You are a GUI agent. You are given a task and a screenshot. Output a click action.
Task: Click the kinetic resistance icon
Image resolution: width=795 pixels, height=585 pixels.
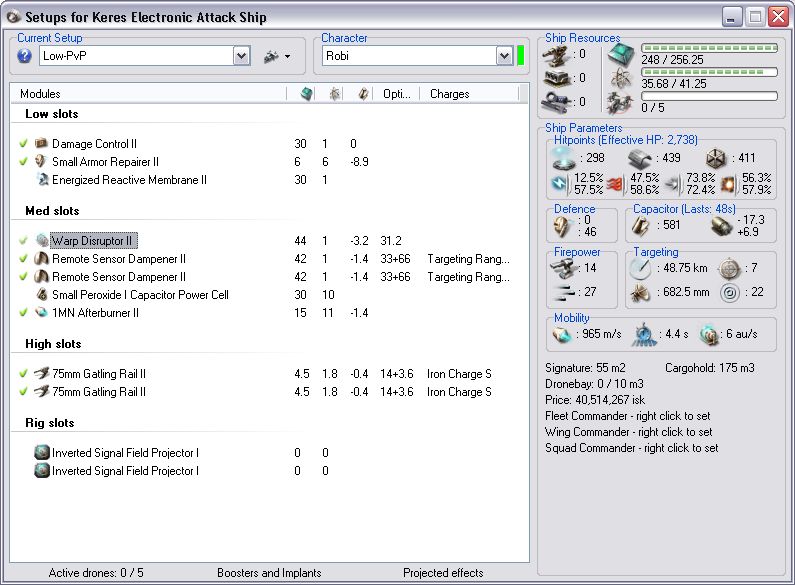673,184
